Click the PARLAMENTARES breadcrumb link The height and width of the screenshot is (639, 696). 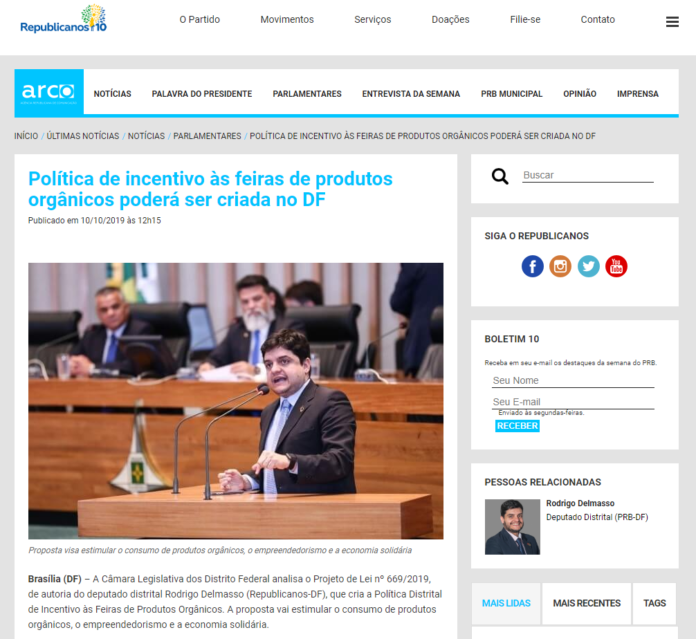click(x=207, y=136)
